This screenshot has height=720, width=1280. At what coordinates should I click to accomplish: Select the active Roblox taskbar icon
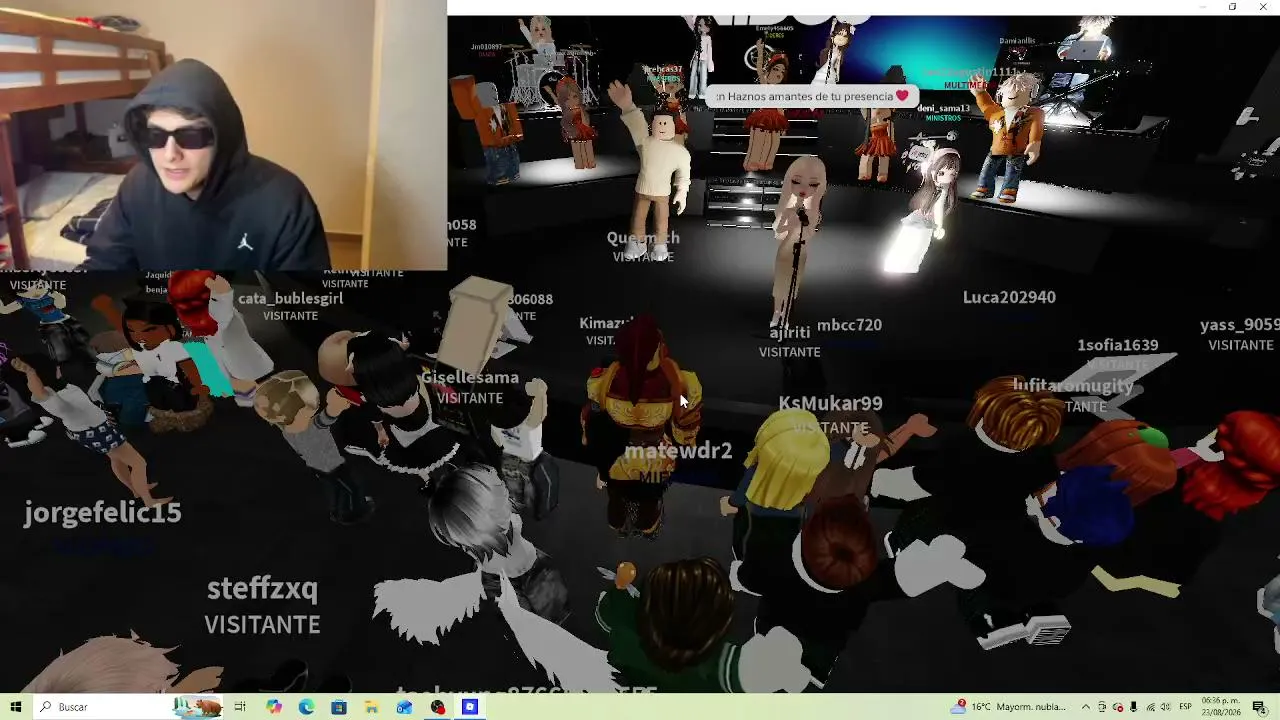[x=470, y=707]
